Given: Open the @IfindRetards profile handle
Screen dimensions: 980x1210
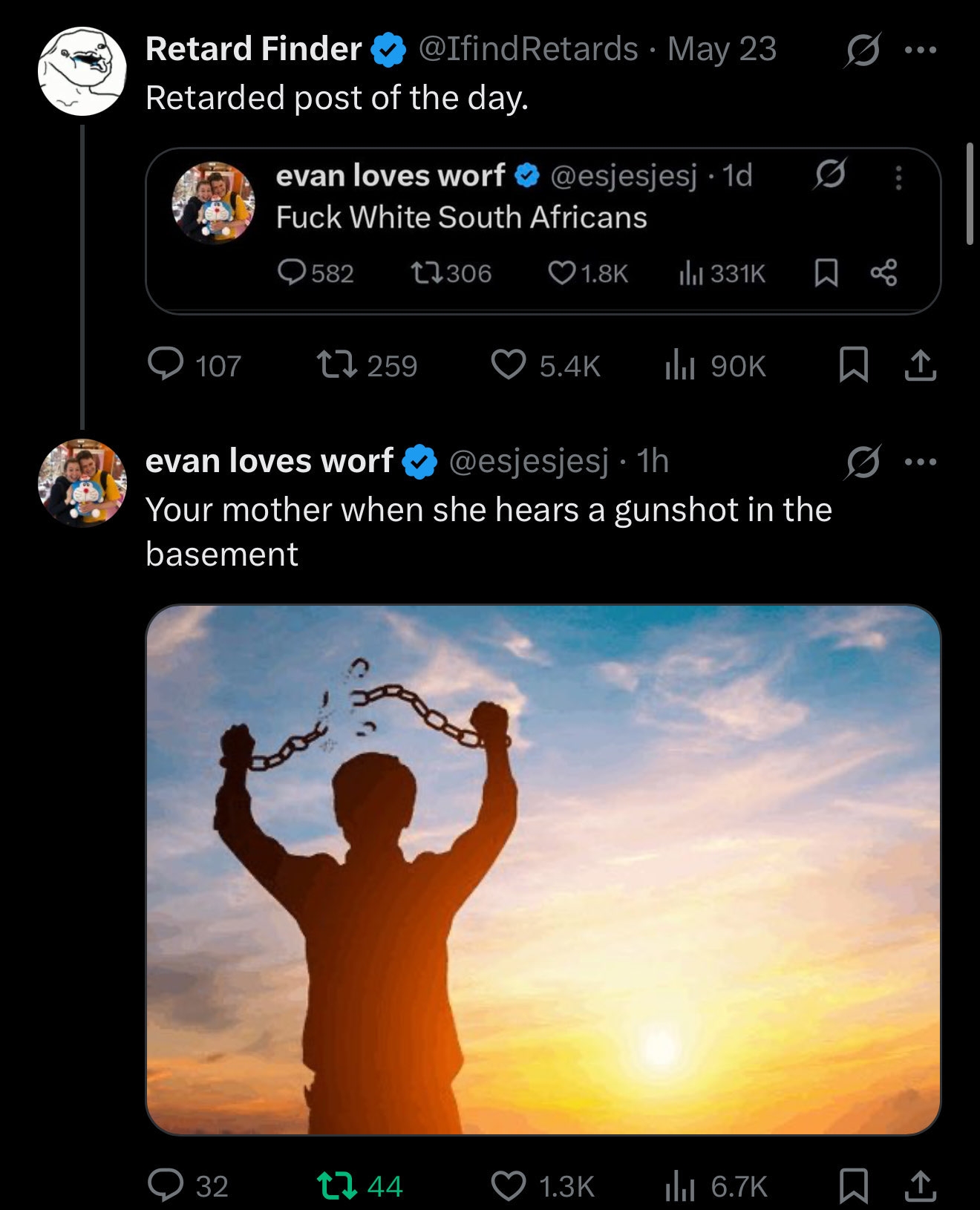Looking at the screenshot, I should (x=528, y=49).
